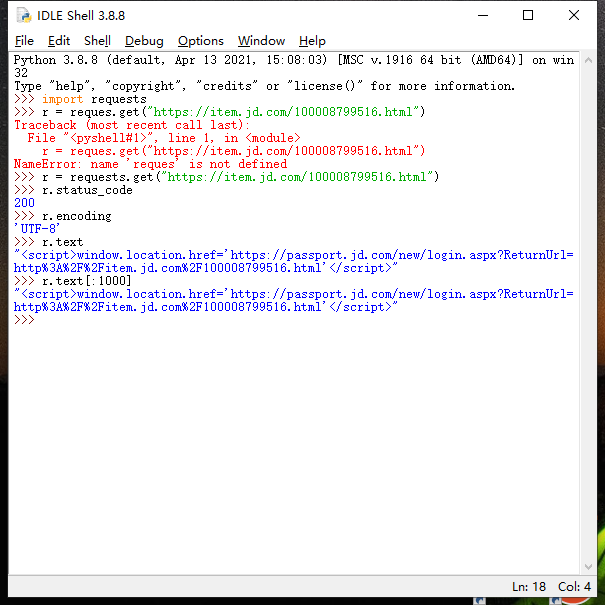Click the 'Type "help"' information line

pos(264,86)
